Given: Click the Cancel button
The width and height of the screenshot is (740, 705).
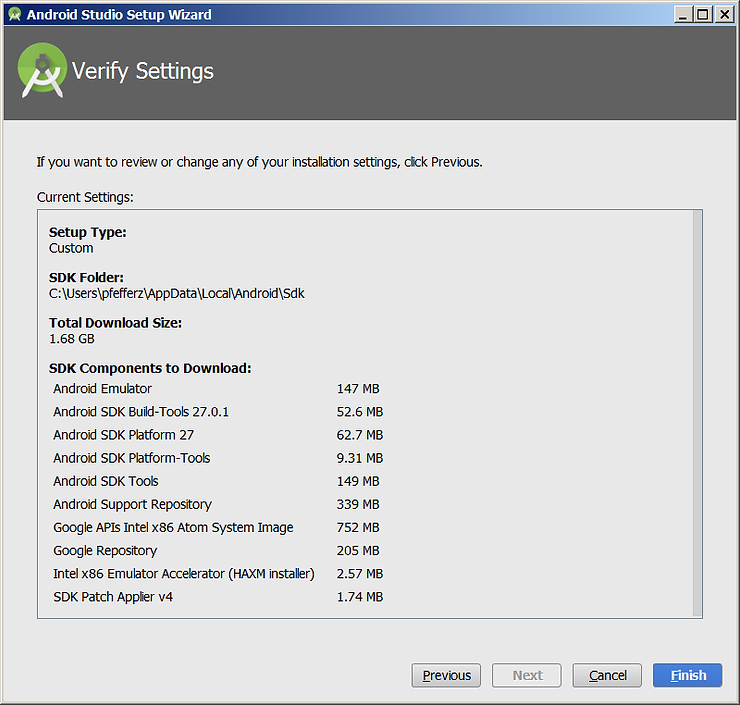Looking at the screenshot, I should 607,675.
